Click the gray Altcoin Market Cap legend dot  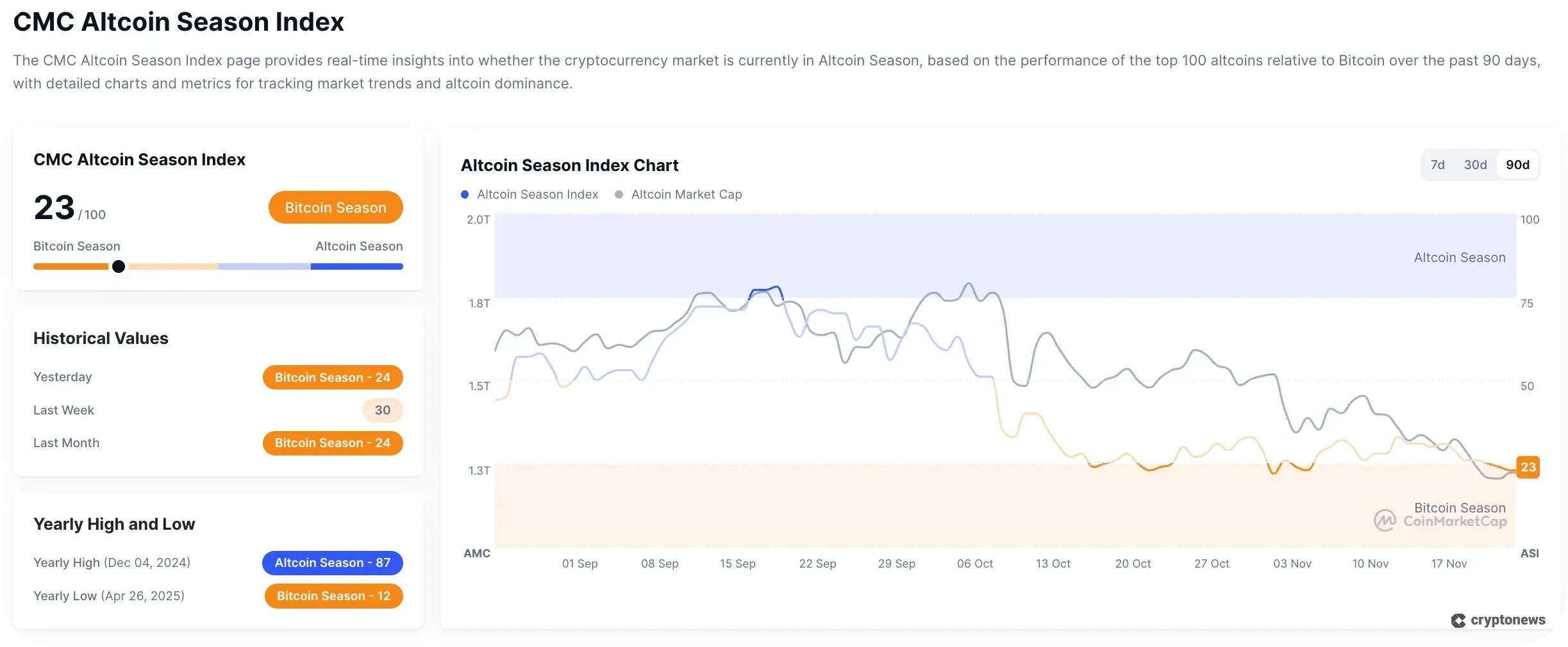point(618,195)
